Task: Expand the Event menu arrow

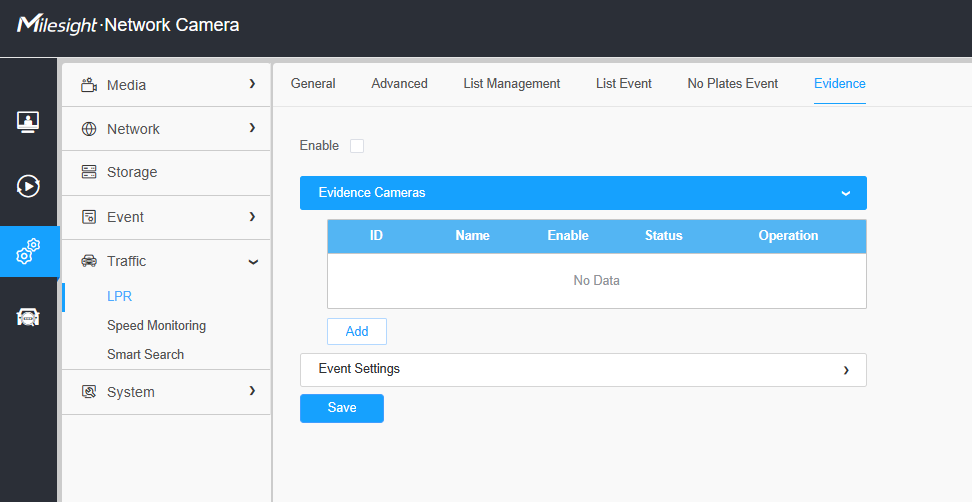Action: click(x=252, y=216)
